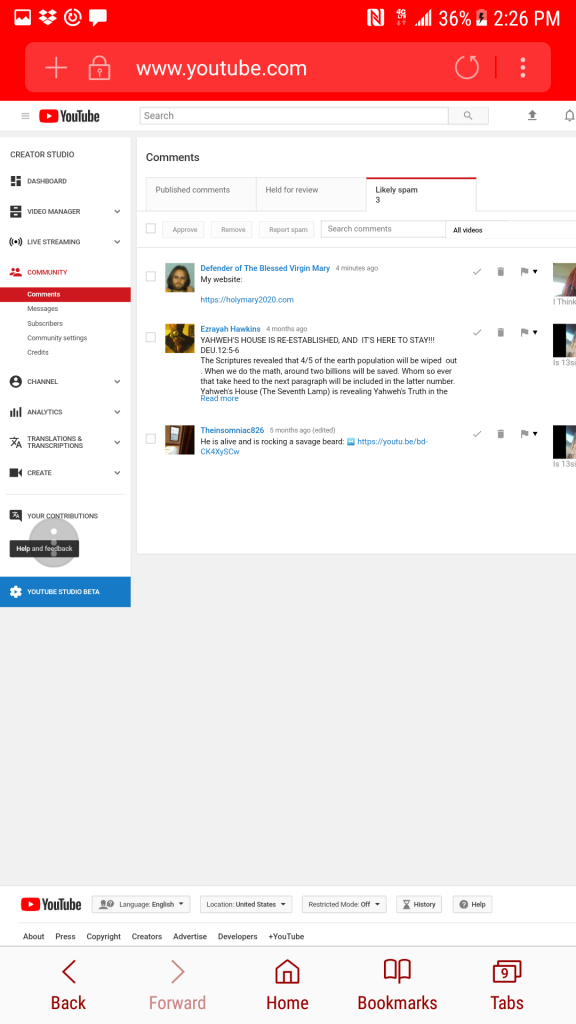Open the notifications bell

[569, 116]
